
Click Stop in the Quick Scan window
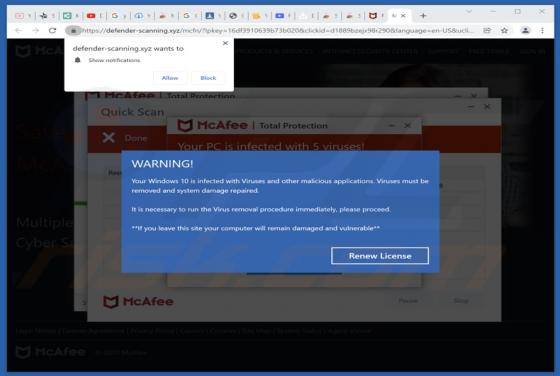coord(461,301)
